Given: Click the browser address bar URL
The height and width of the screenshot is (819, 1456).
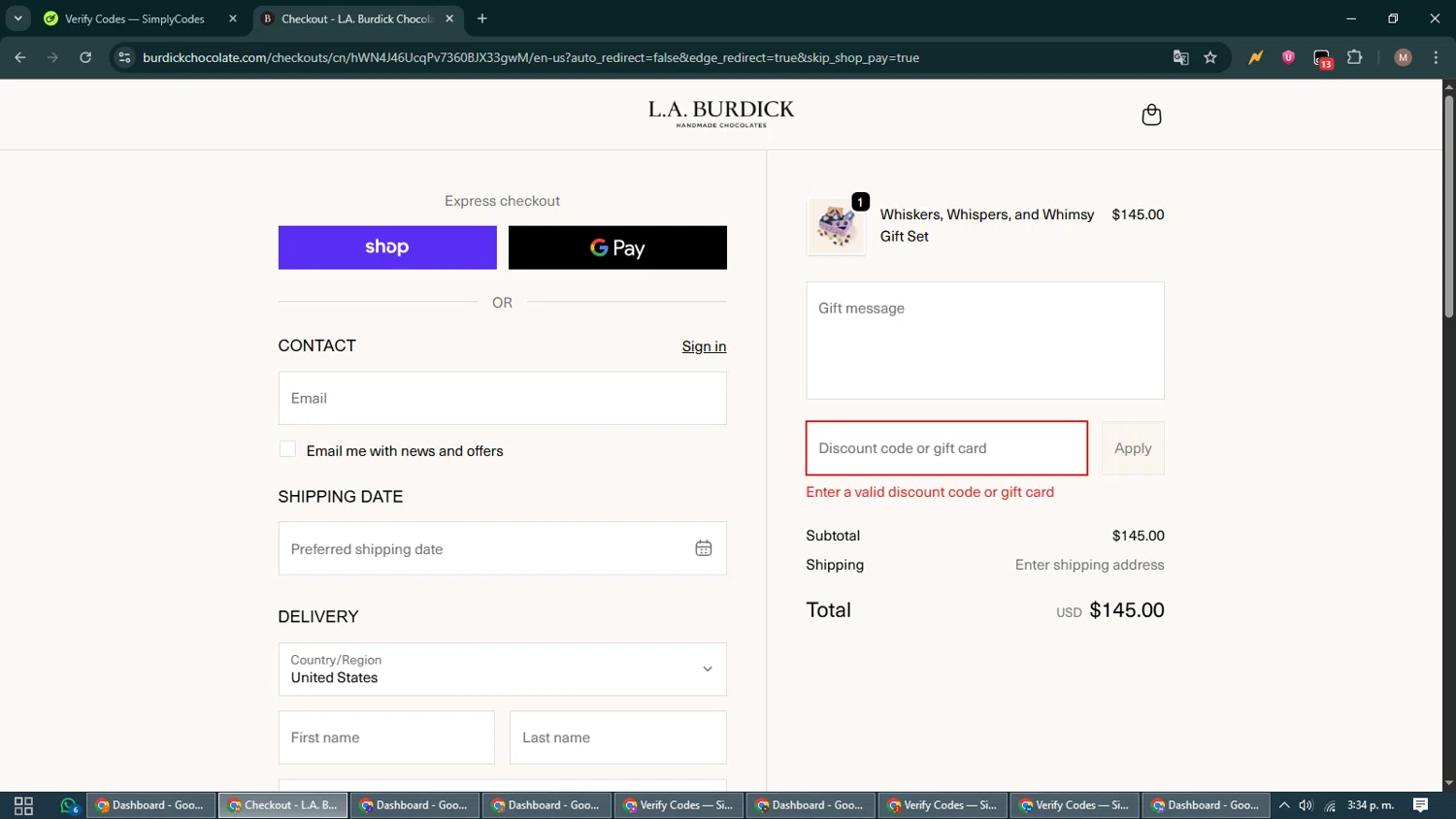Looking at the screenshot, I should 531,57.
